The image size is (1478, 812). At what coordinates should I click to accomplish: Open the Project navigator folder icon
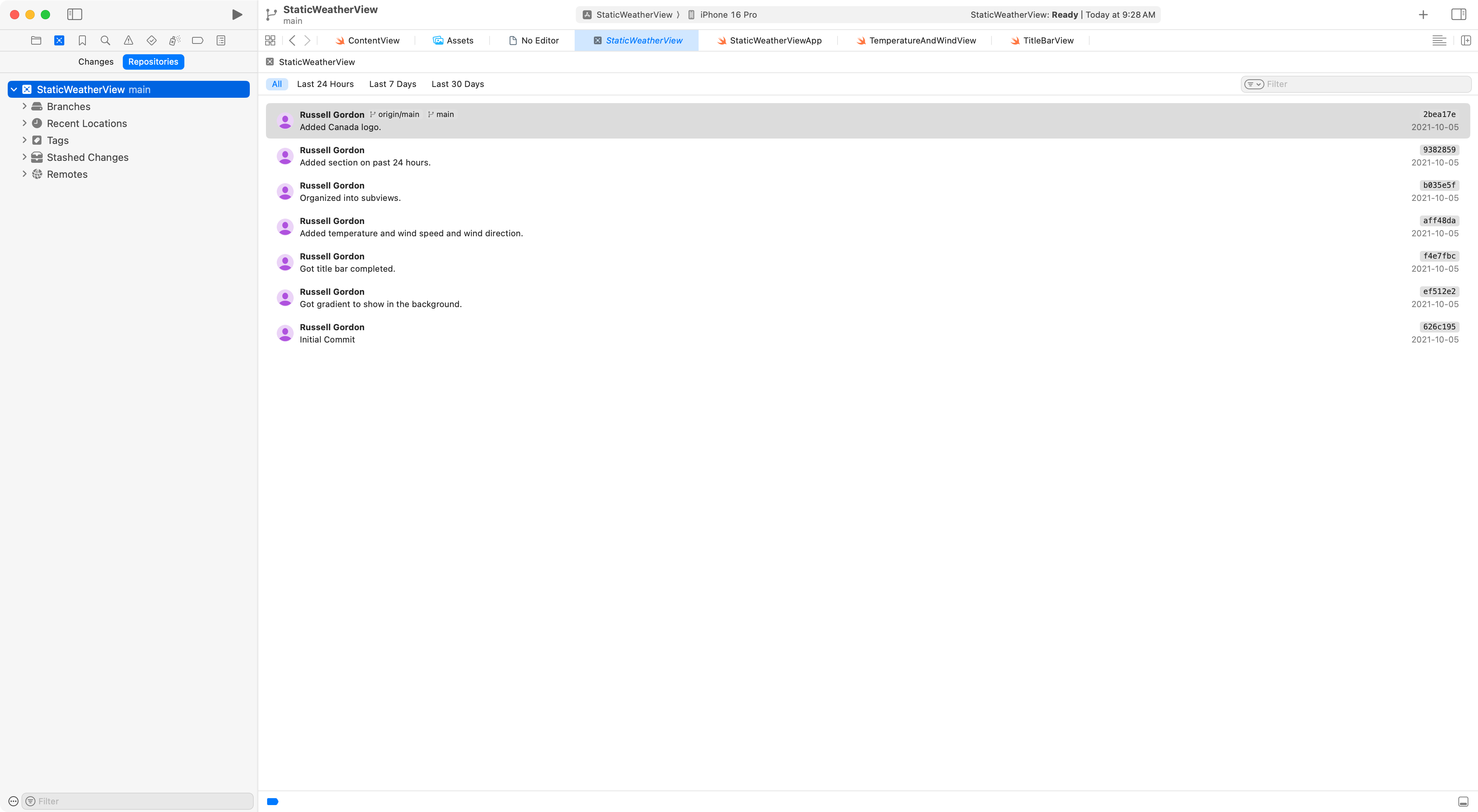36,40
